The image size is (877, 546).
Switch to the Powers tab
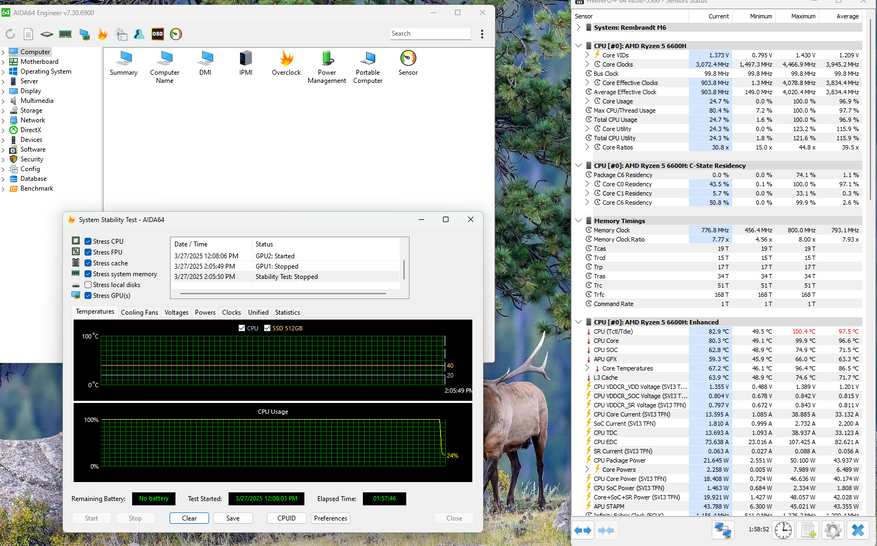coord(205,312)
